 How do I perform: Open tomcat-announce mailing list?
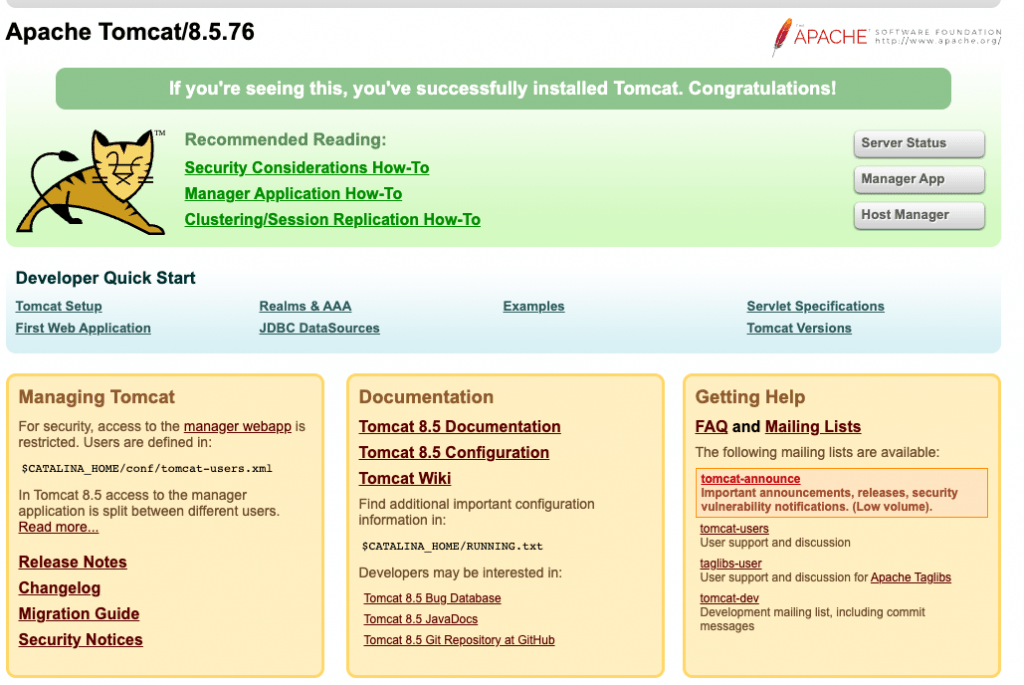[x=750, y=479]
